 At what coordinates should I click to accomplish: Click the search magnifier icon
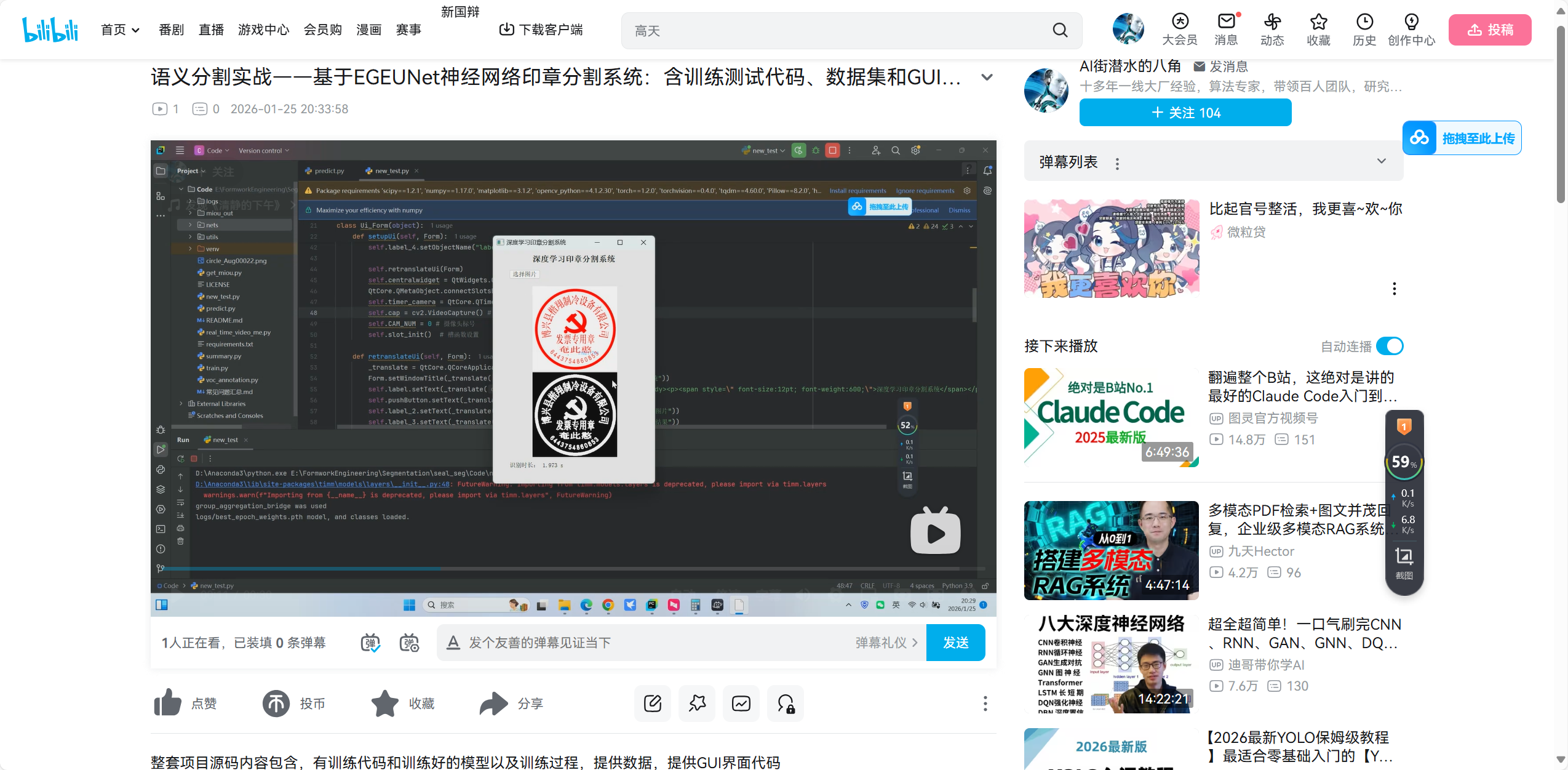pyautogui.click(x=1060, y=30)
